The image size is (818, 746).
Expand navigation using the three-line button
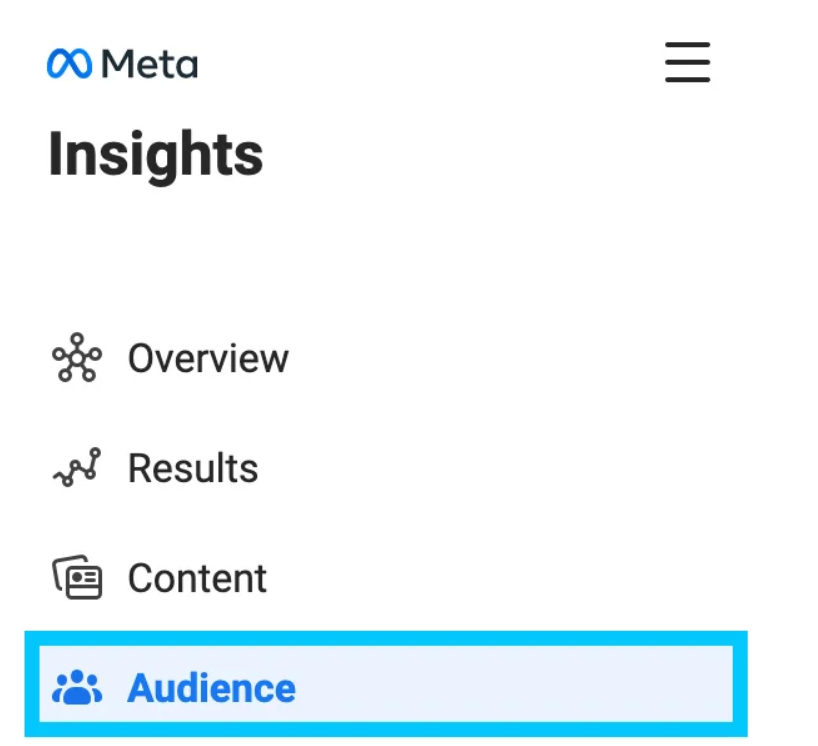pyautogui.click(x=687, y=62)
